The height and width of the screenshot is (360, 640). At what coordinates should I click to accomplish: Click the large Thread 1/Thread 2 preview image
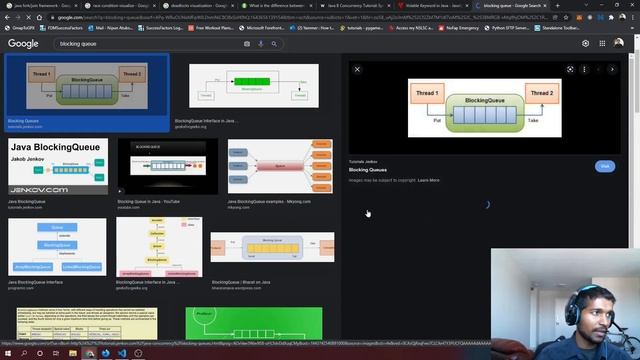(484, 108)
